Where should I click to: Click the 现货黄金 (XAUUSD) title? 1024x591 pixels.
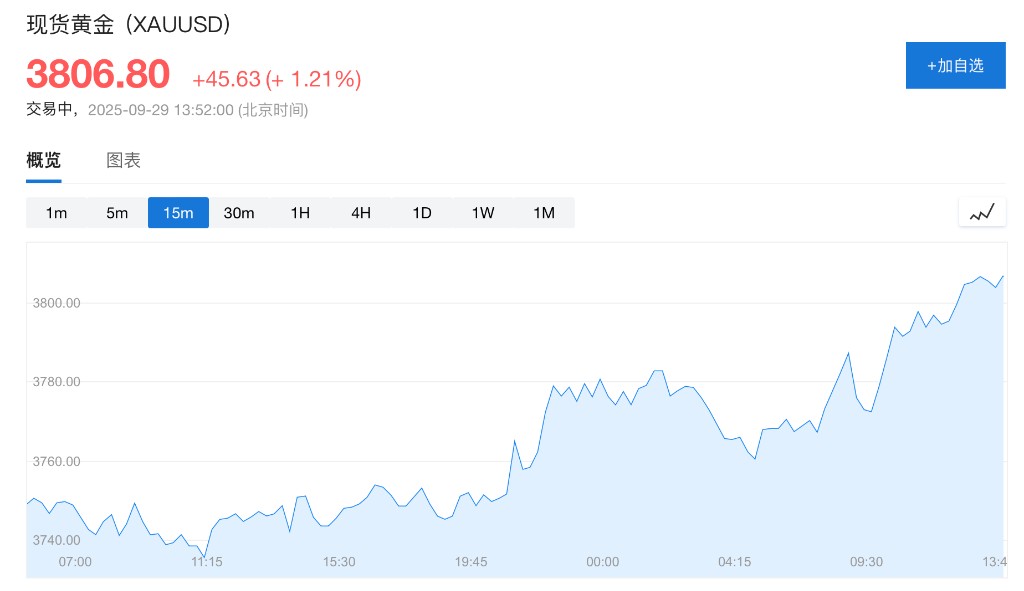[129, 25]
